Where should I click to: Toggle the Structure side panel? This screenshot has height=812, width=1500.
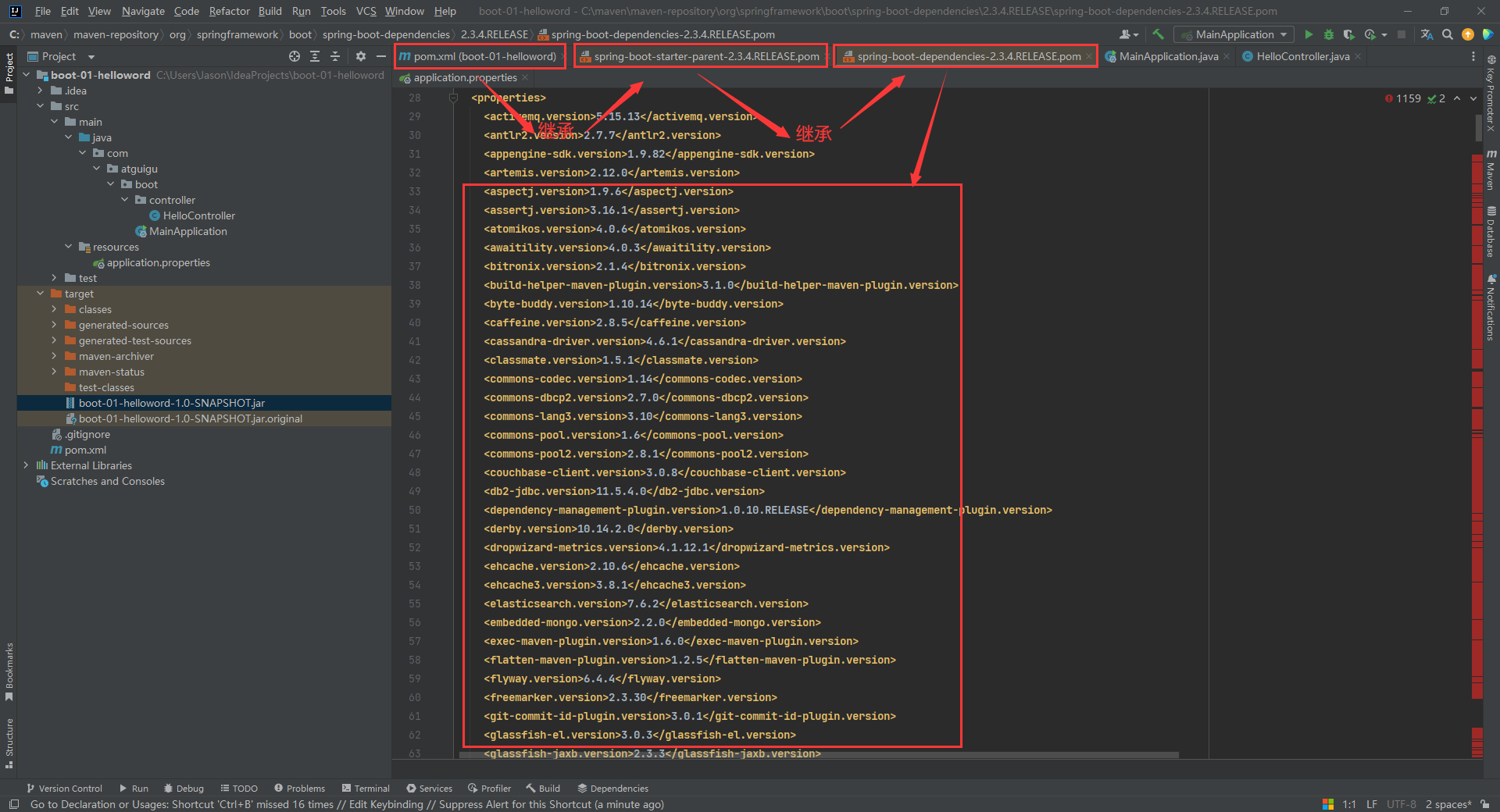(9, 742)
